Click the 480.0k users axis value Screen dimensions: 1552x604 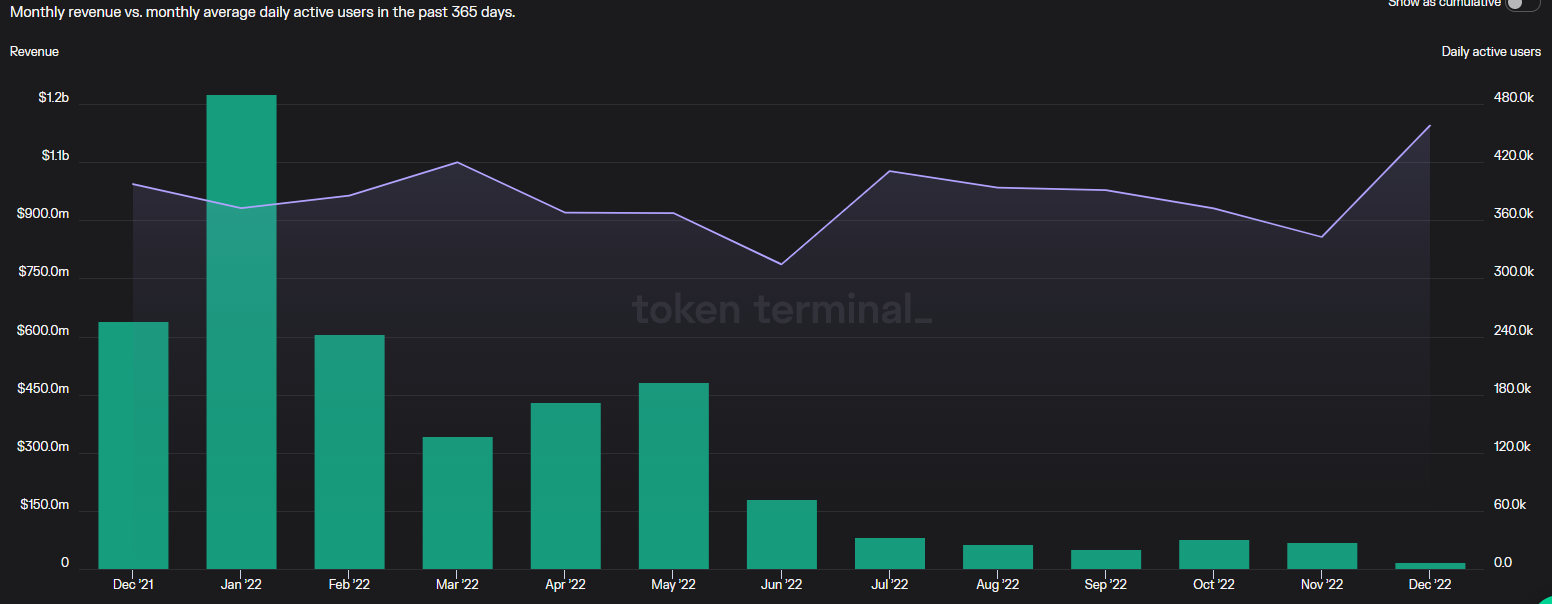tap(1513, 98)
